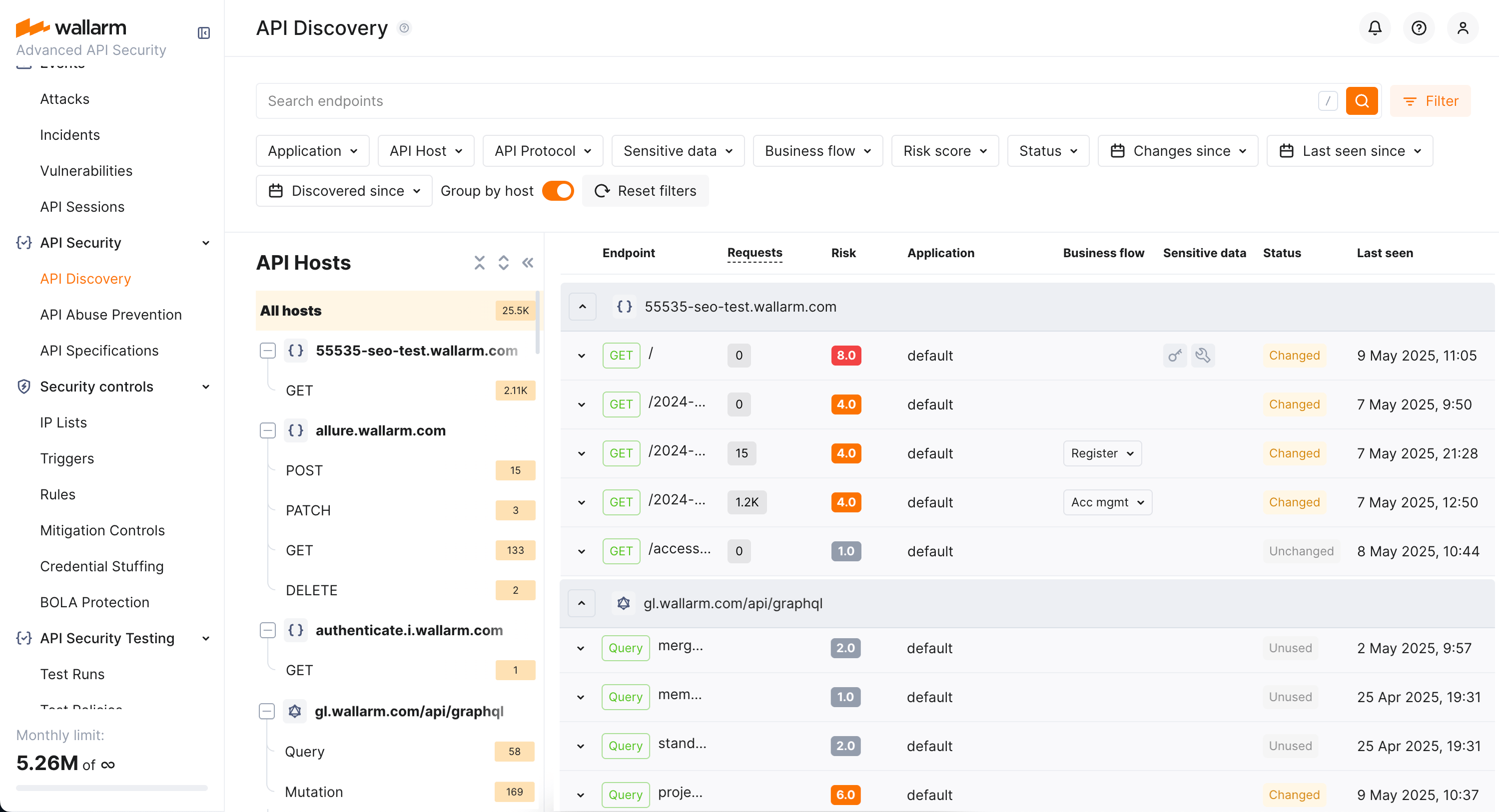Collapse the API Hosts sidebar with double-chevron icon
Viewport: 1499px width, 812px height.
click(527, 262)
